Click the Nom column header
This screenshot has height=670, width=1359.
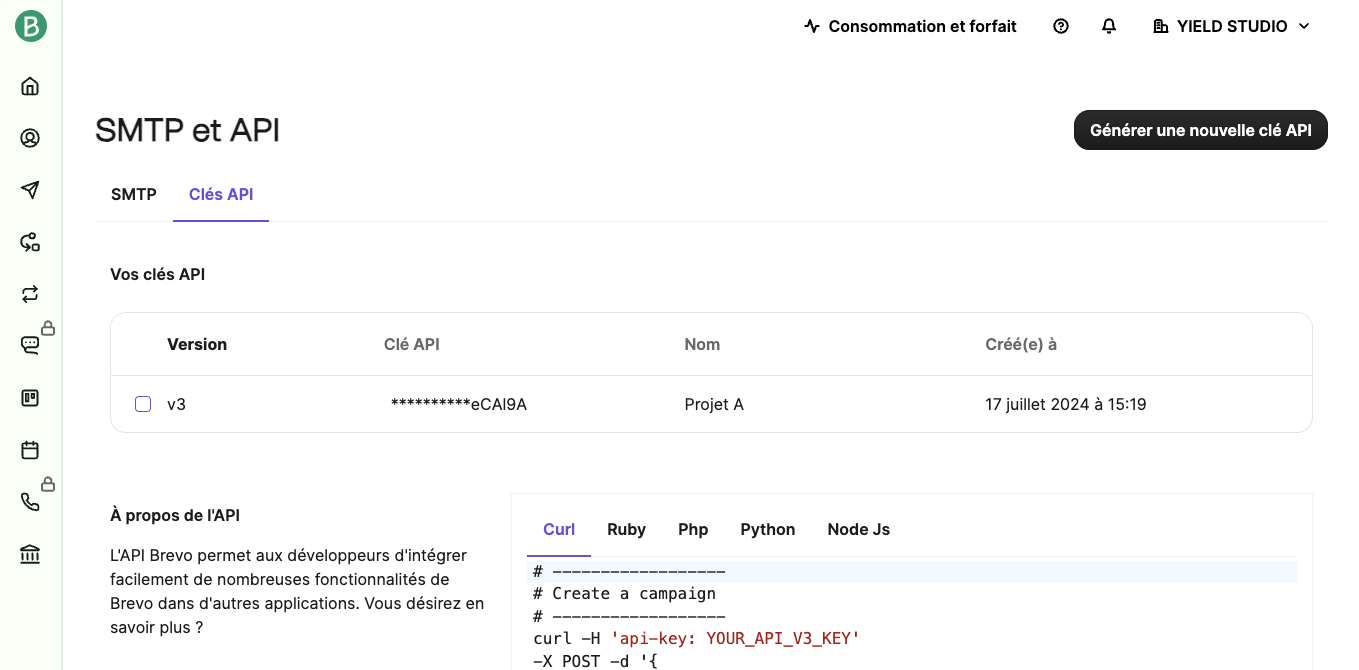(x=702, y=344)
